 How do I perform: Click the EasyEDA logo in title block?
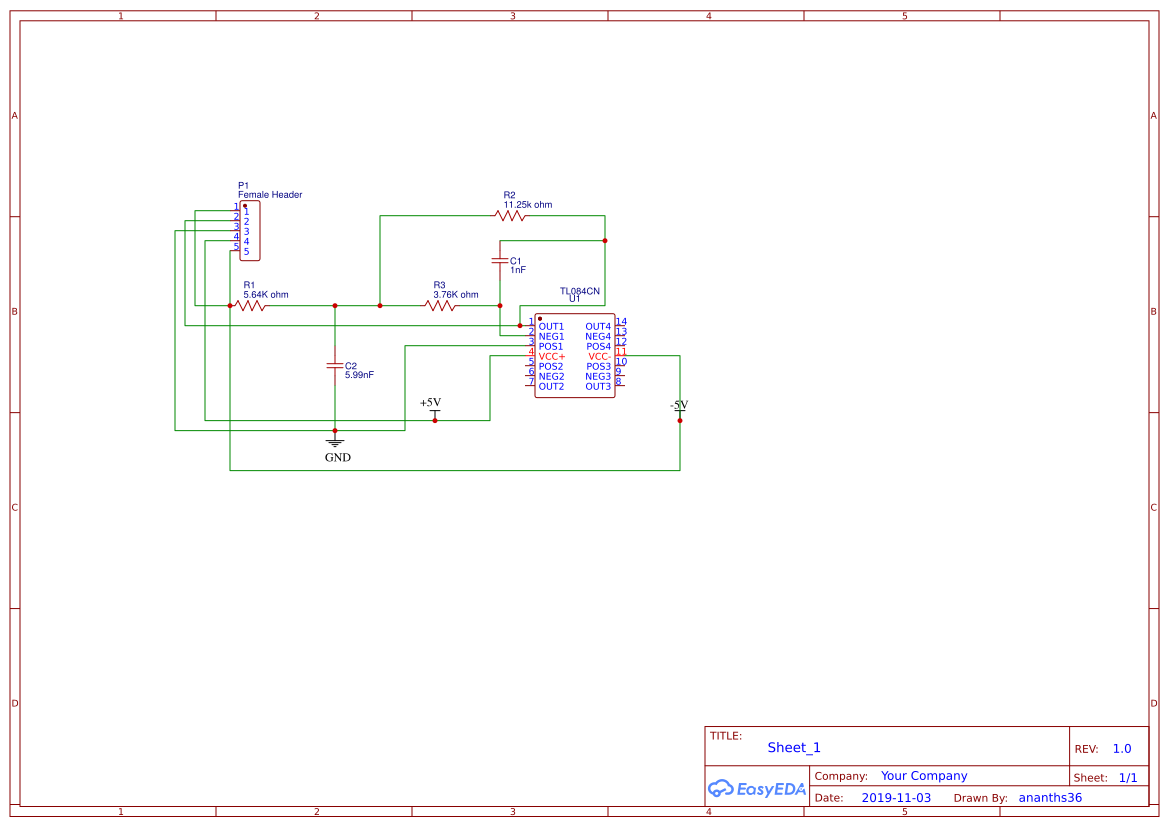point(756,788)
